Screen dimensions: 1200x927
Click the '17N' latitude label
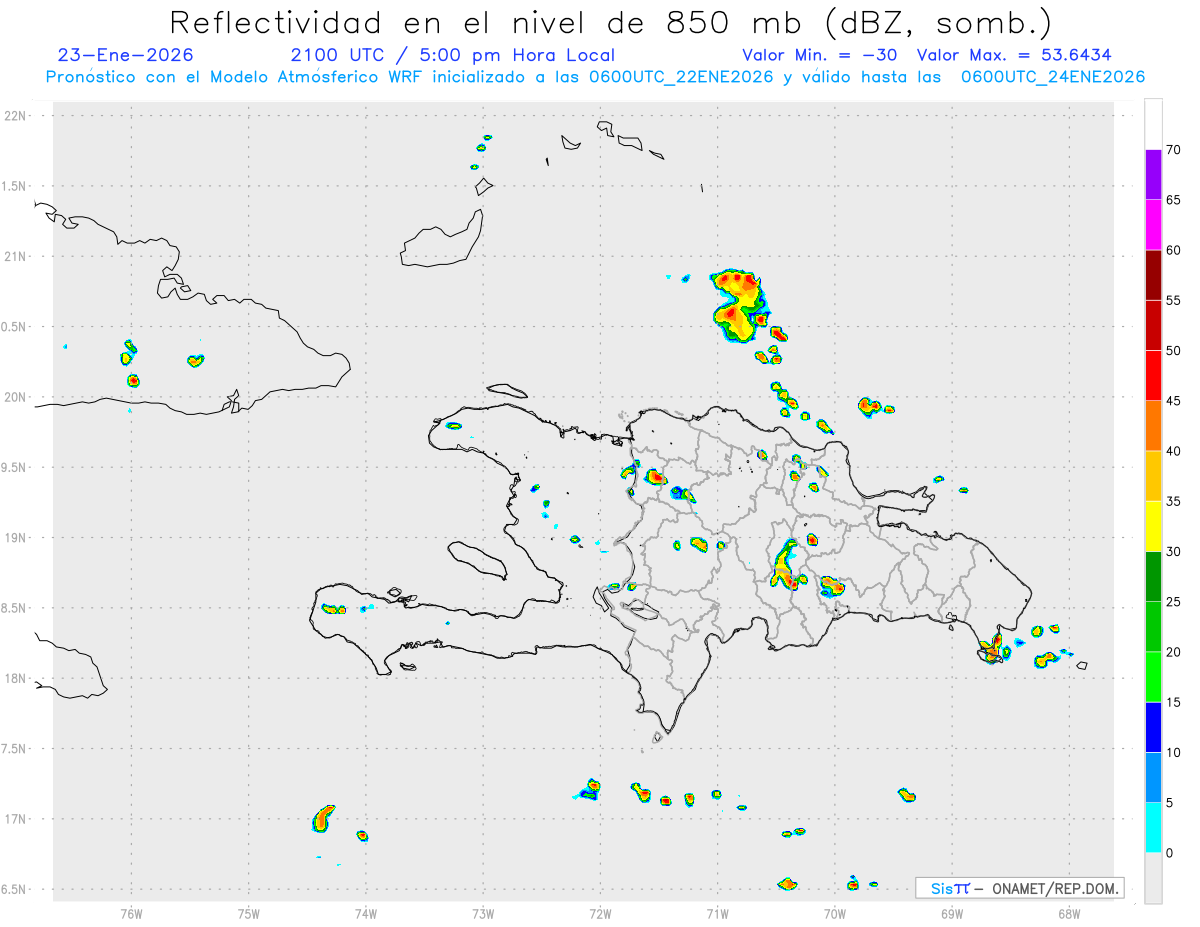point(17,819)
